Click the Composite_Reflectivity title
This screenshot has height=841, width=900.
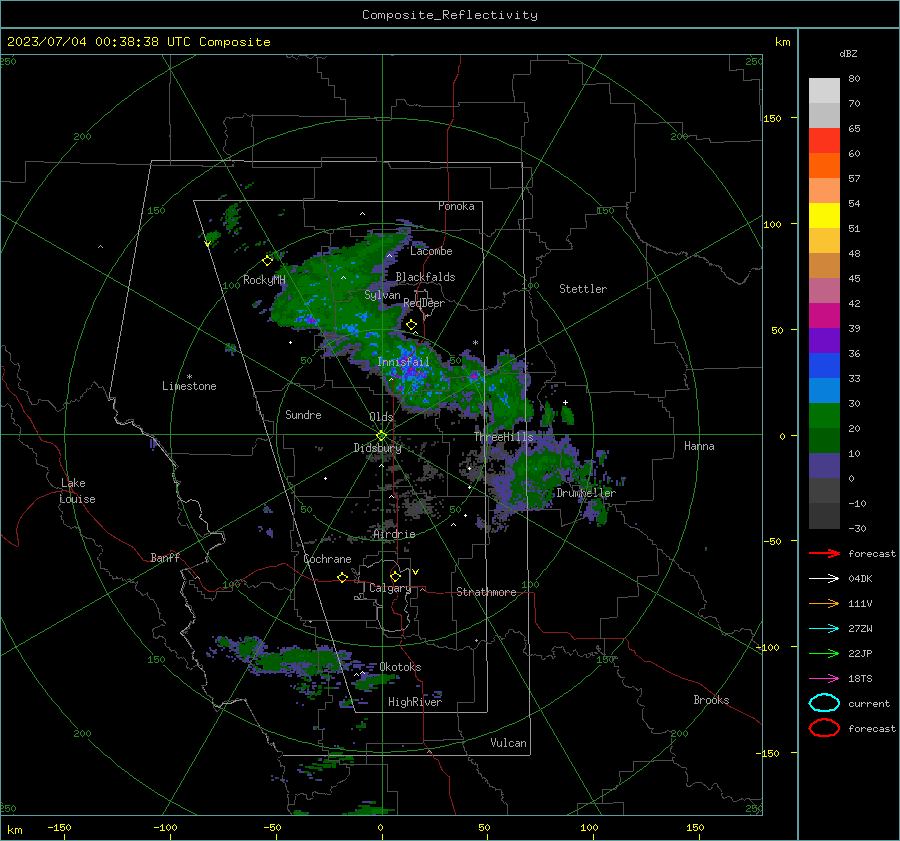[x=450, y=15]
